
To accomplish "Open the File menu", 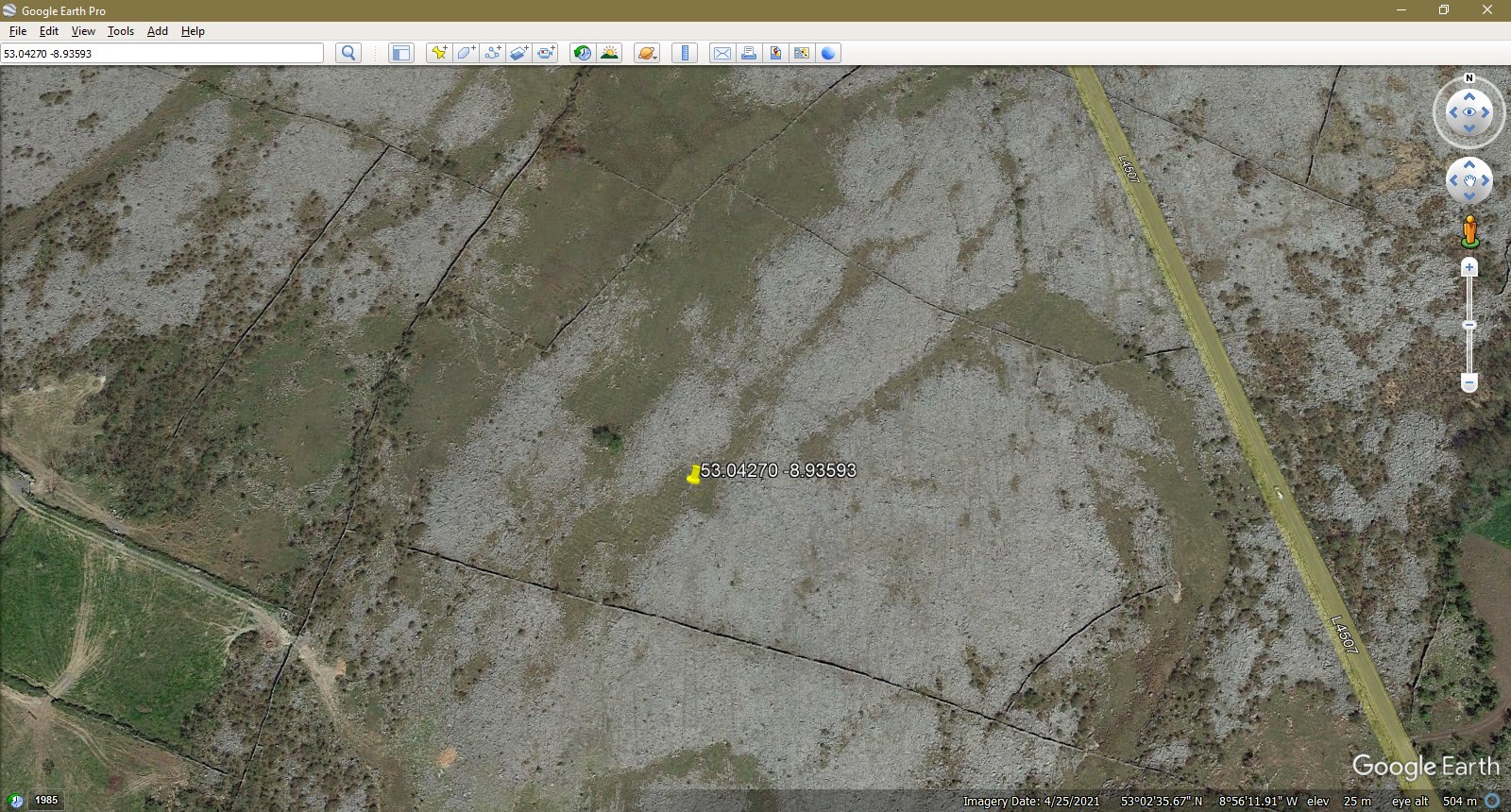I will 18,31.
